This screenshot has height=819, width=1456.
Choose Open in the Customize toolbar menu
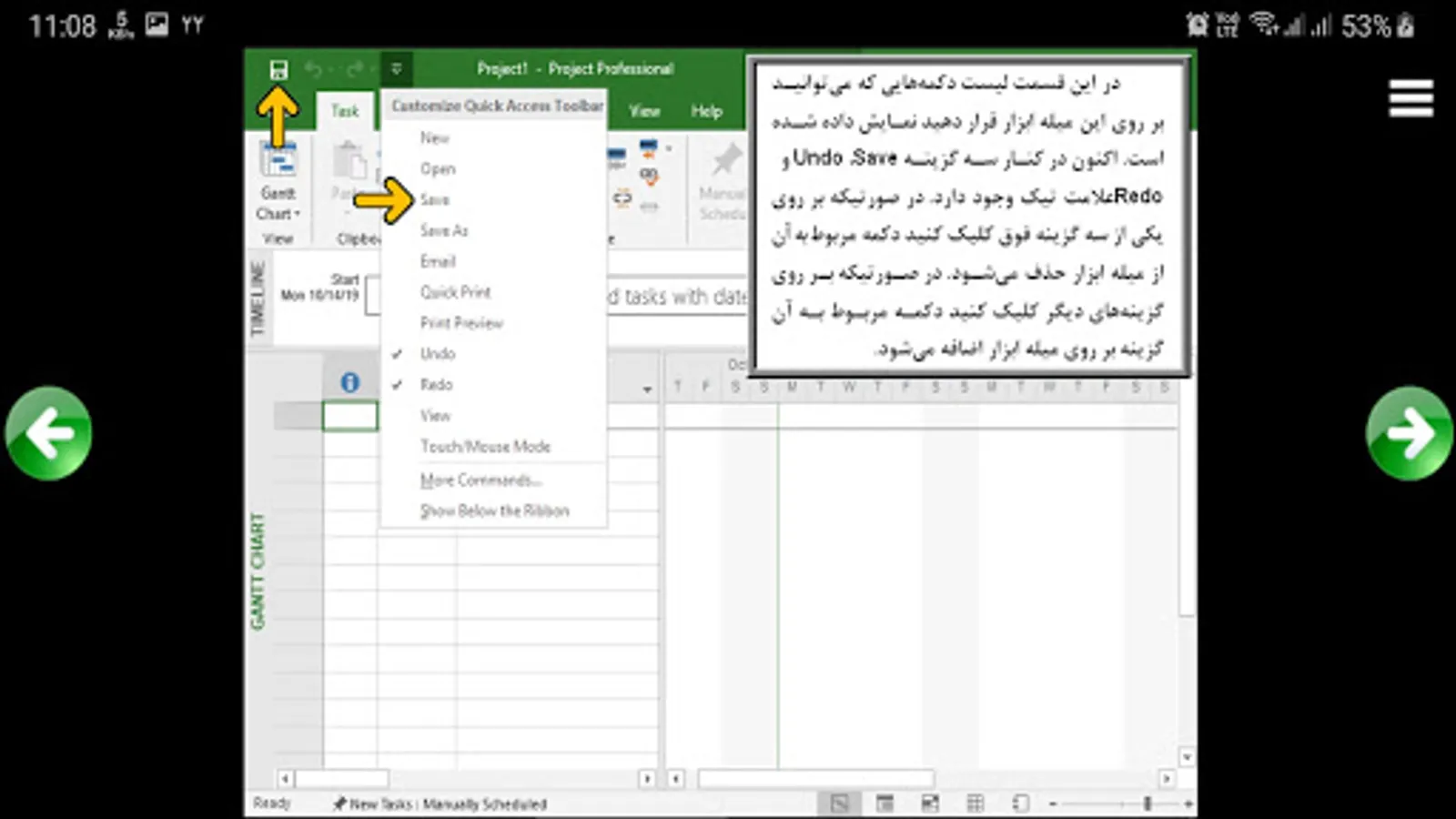coord(438,169)
